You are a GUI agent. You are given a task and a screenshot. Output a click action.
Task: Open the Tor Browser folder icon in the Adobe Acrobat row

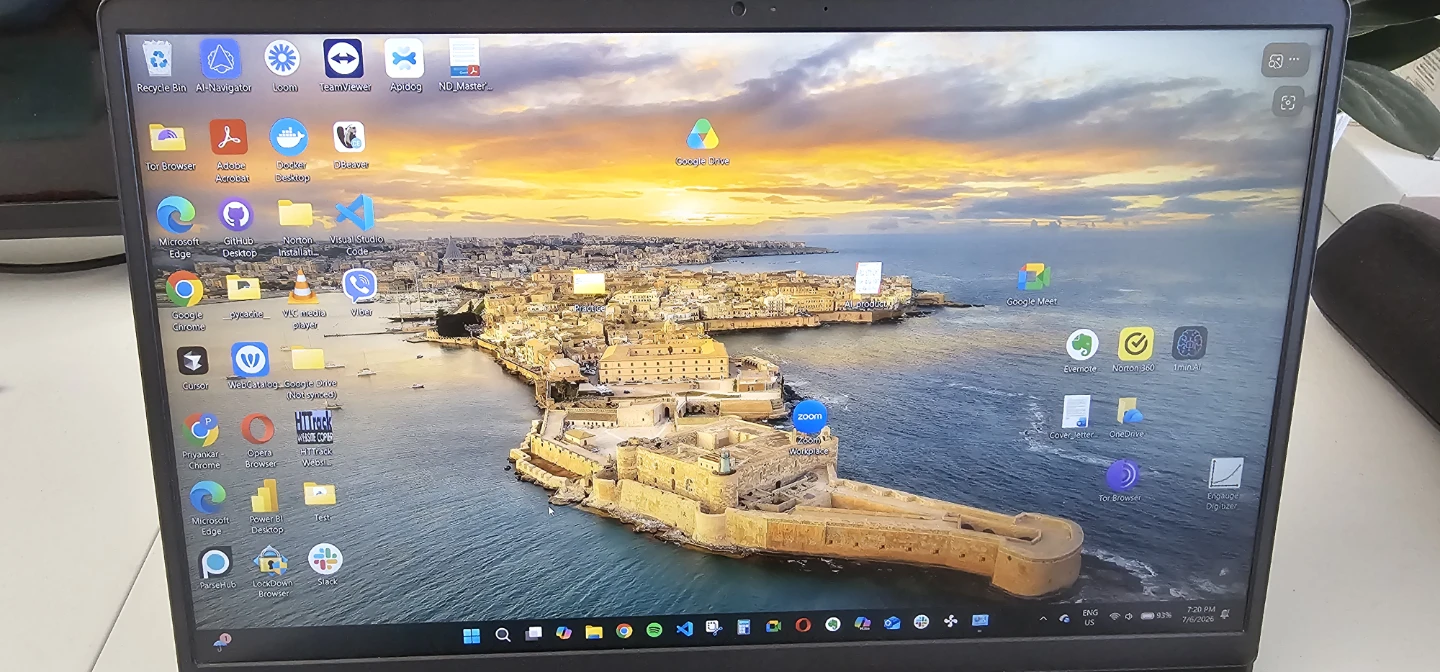click(x=170, y=148)
